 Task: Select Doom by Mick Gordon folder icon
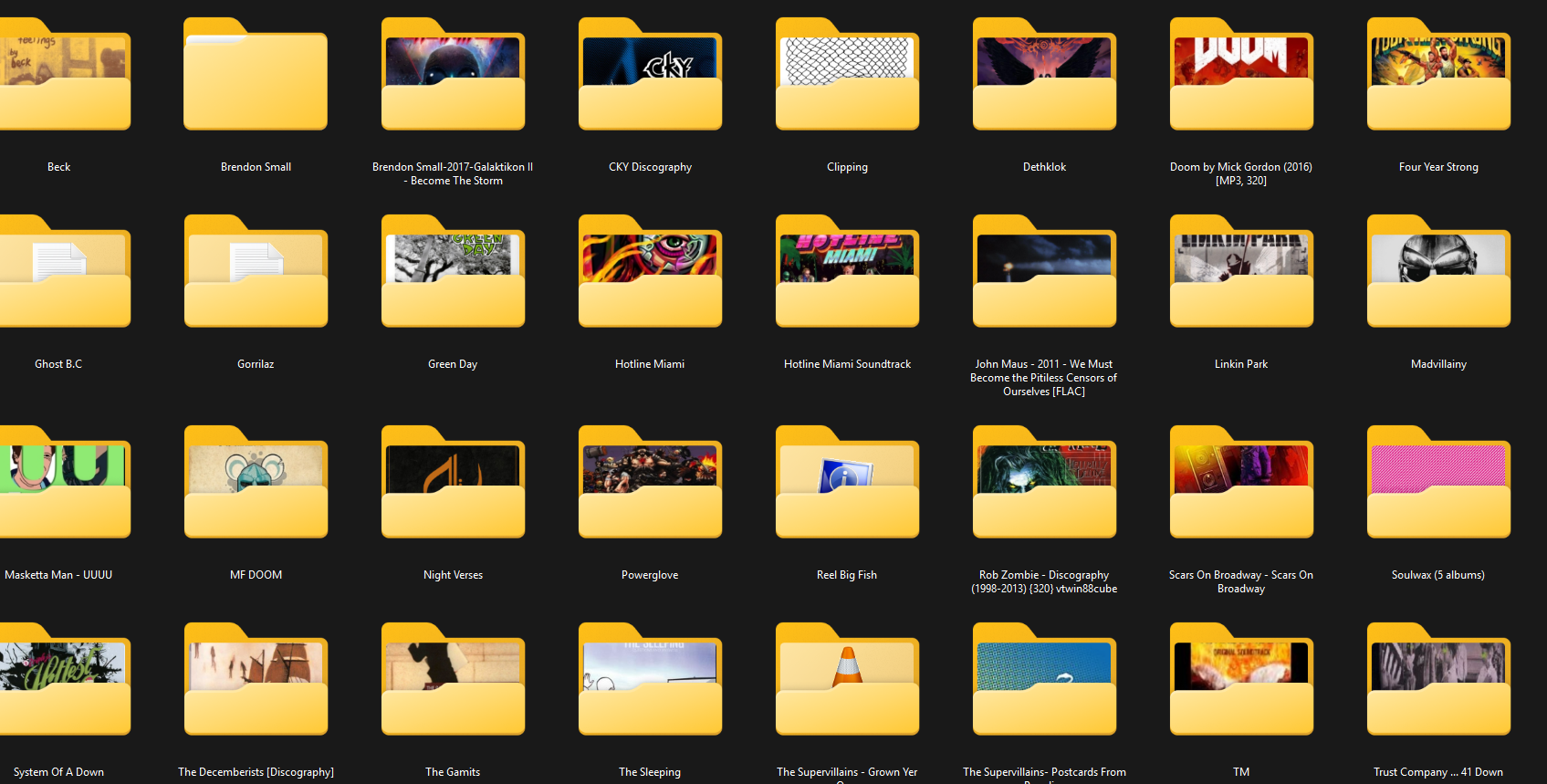pyautogui.click(x=1241, y=74)
